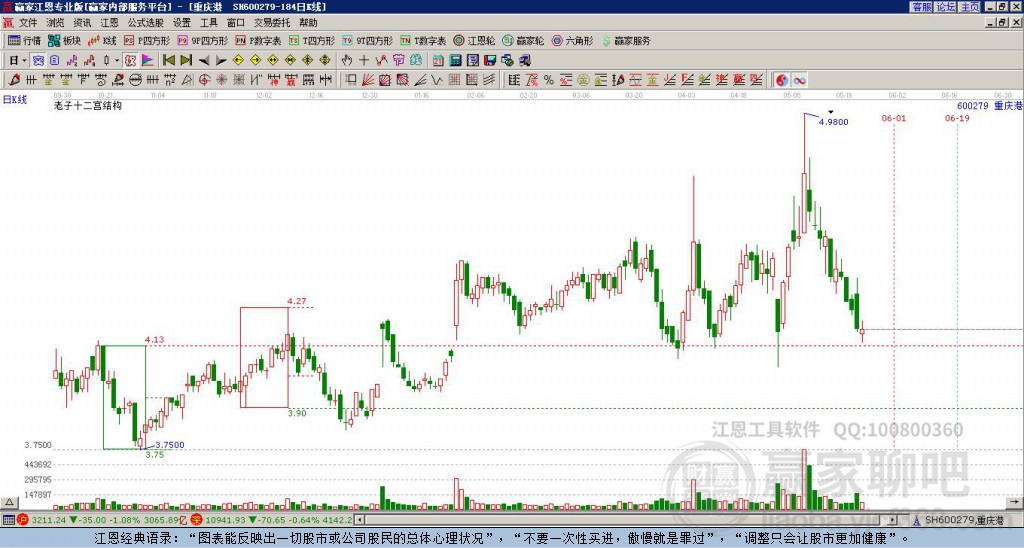The image size is (1024, 548).
Task: Open 赢家服务 service page
Action: click(x=626, y=40)
